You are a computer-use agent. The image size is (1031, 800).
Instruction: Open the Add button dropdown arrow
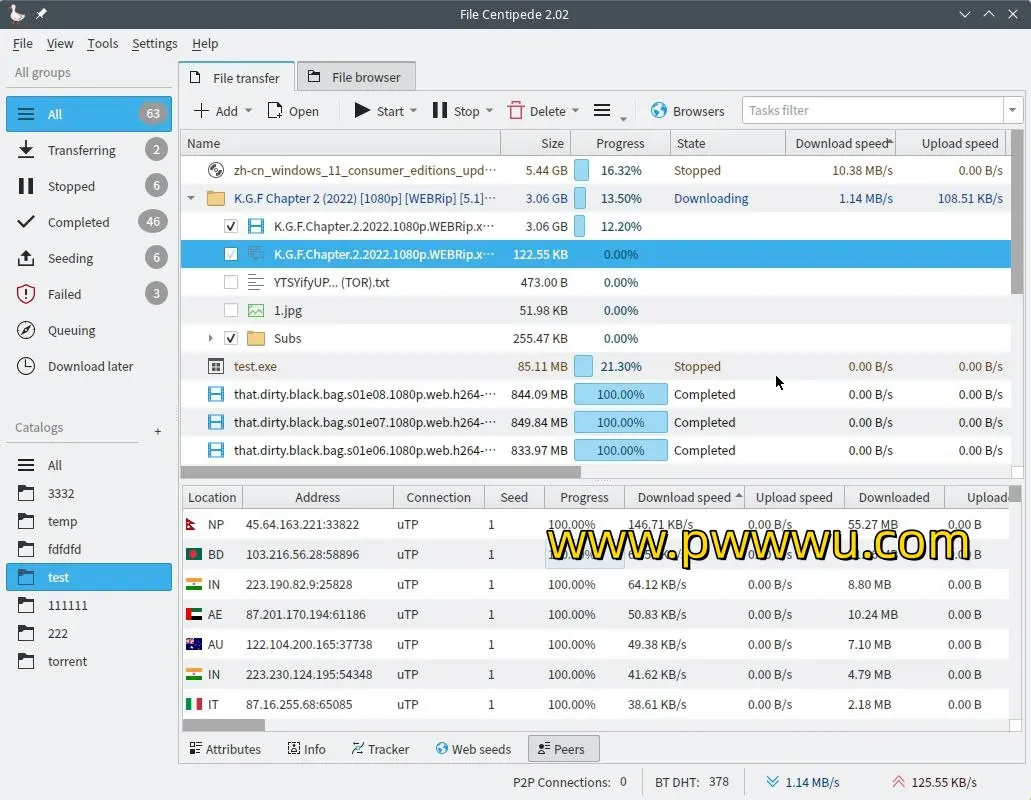(x=248, y=111)
